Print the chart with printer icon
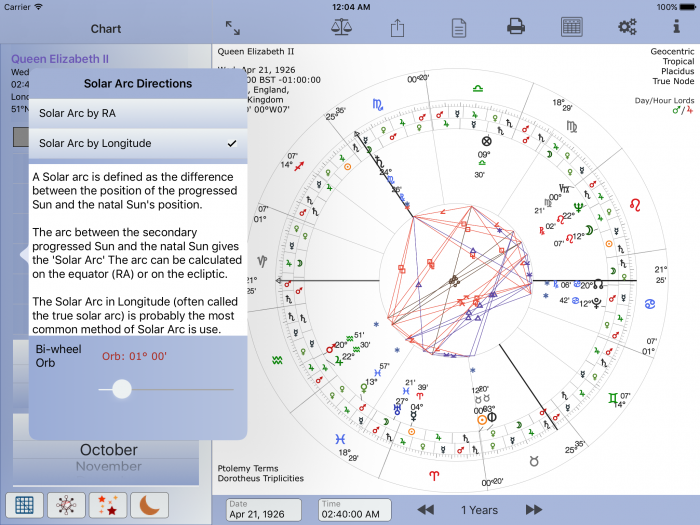This screenshot has height=525, width=700. point(516,27)
